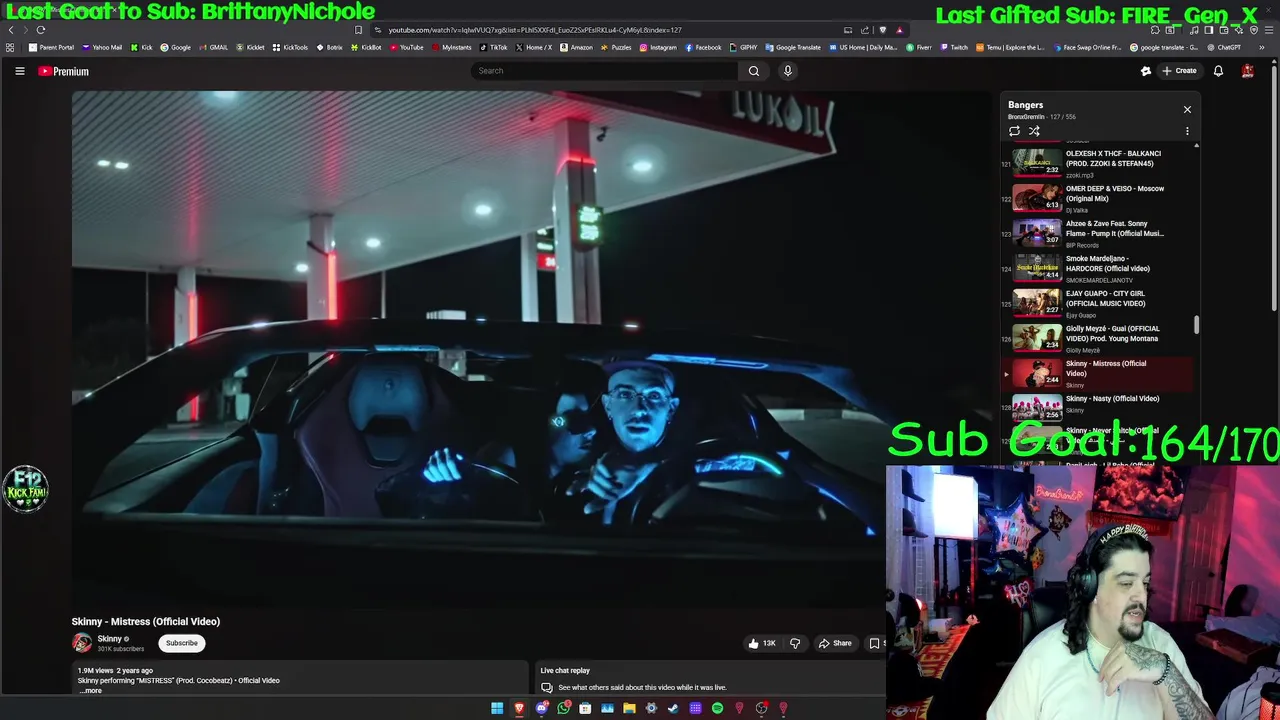Image resolution: width=1280 pixels, height=720 pixels.
Task: Open Instagram bookmark
Action: 658,47
